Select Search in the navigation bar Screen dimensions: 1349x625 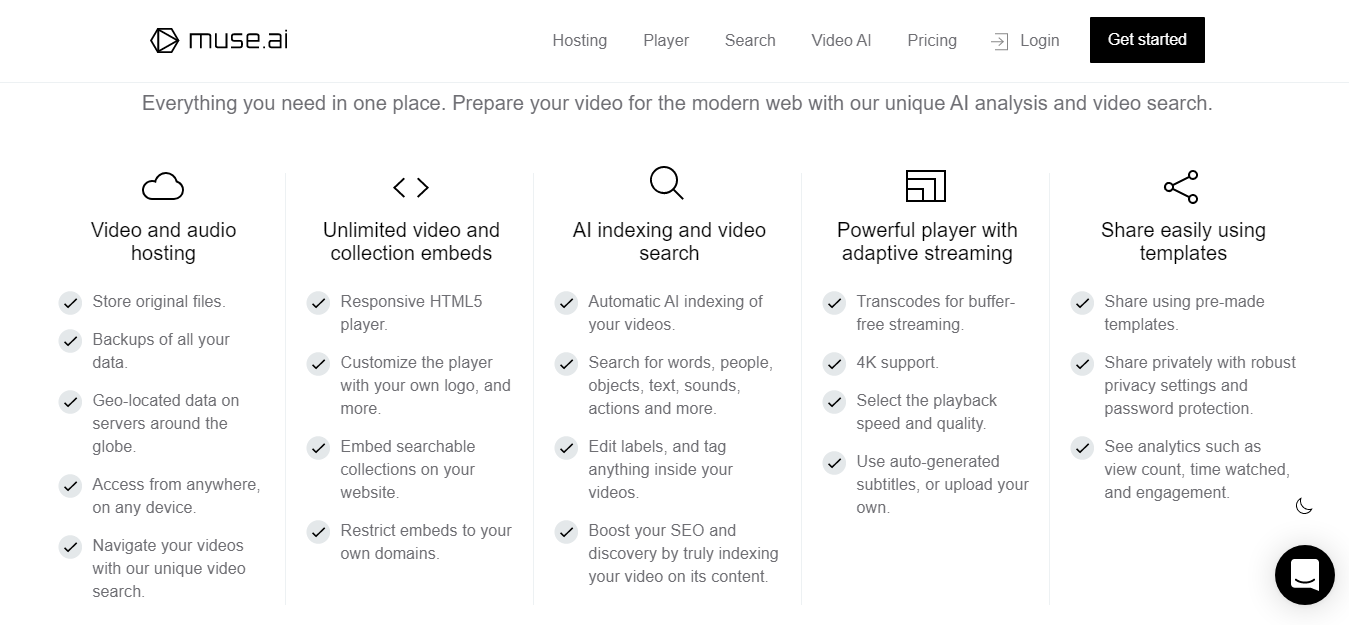tap(750, 40)
